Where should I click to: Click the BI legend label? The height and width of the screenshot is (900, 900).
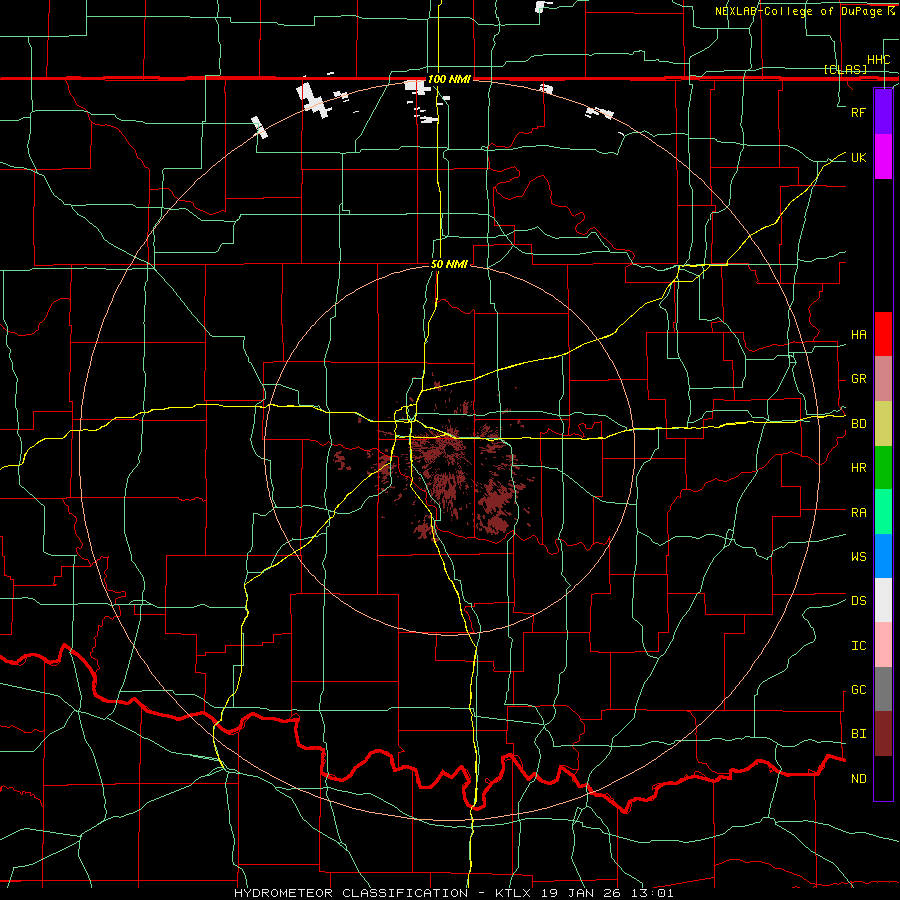coord(858,734)
